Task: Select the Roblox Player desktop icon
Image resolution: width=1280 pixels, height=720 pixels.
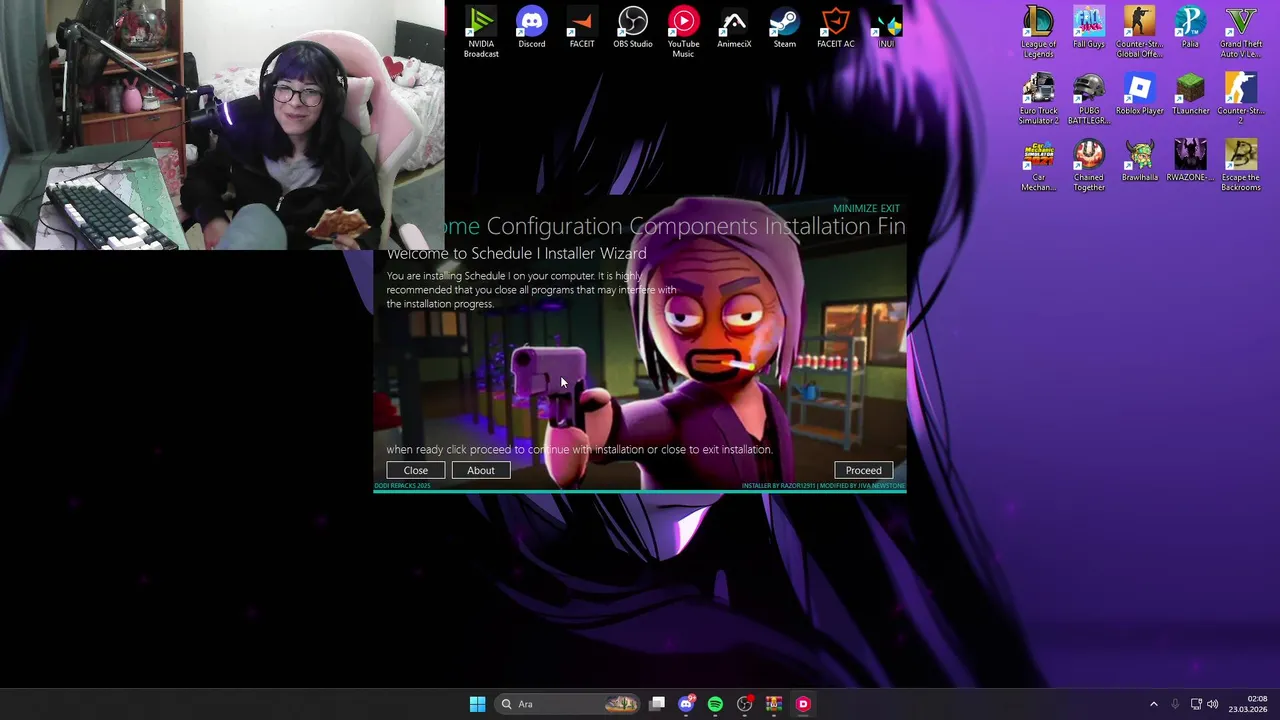Action: point(1139,95)
